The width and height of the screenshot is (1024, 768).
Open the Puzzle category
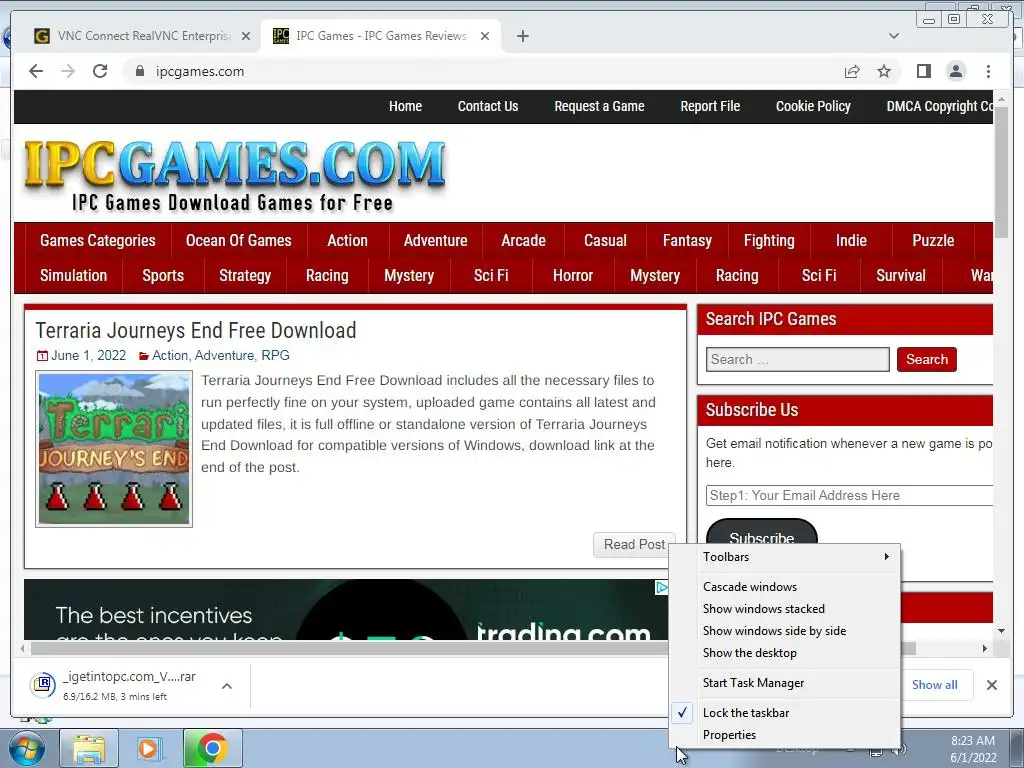tap(933, 240)
